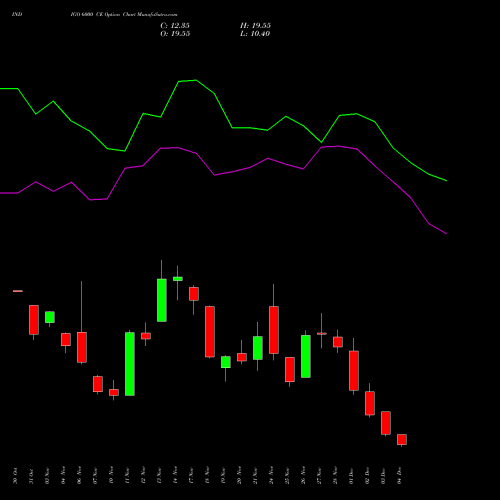Click the high value 'H: 19.55'
This screenshot has height=500, width=500.
tap(255, 26)
